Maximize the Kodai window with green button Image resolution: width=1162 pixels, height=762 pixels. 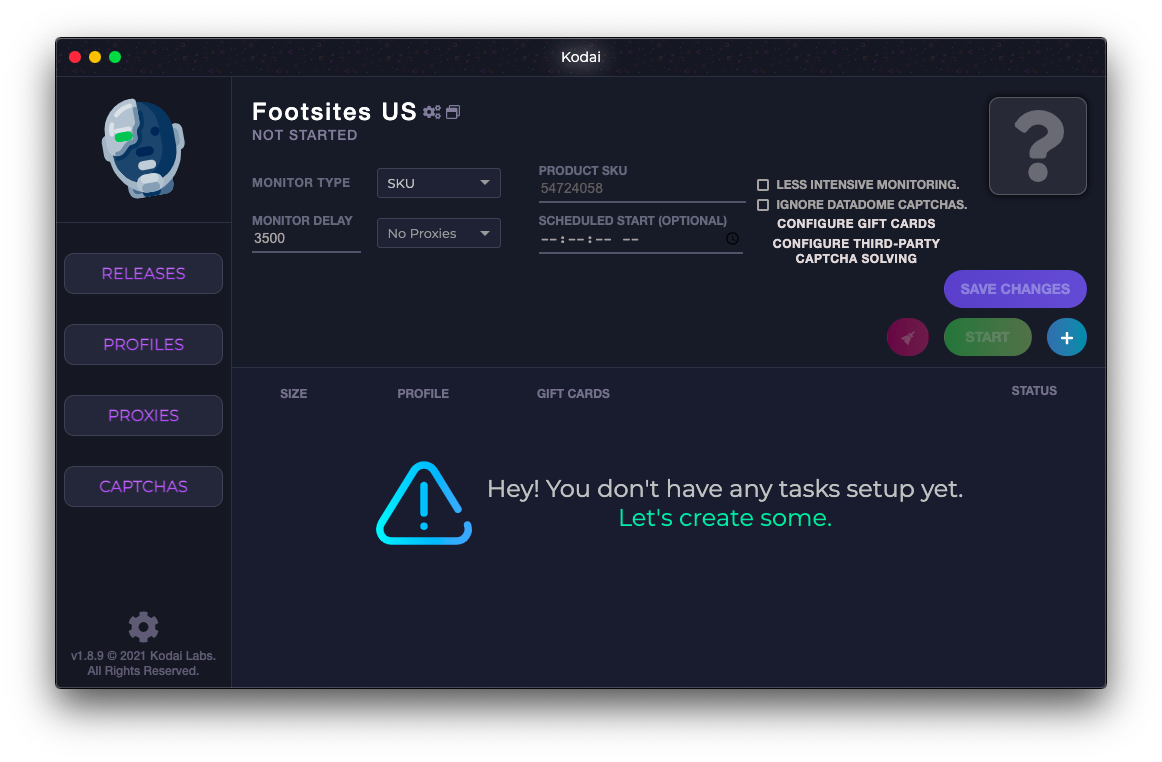[x=115, y=57]
